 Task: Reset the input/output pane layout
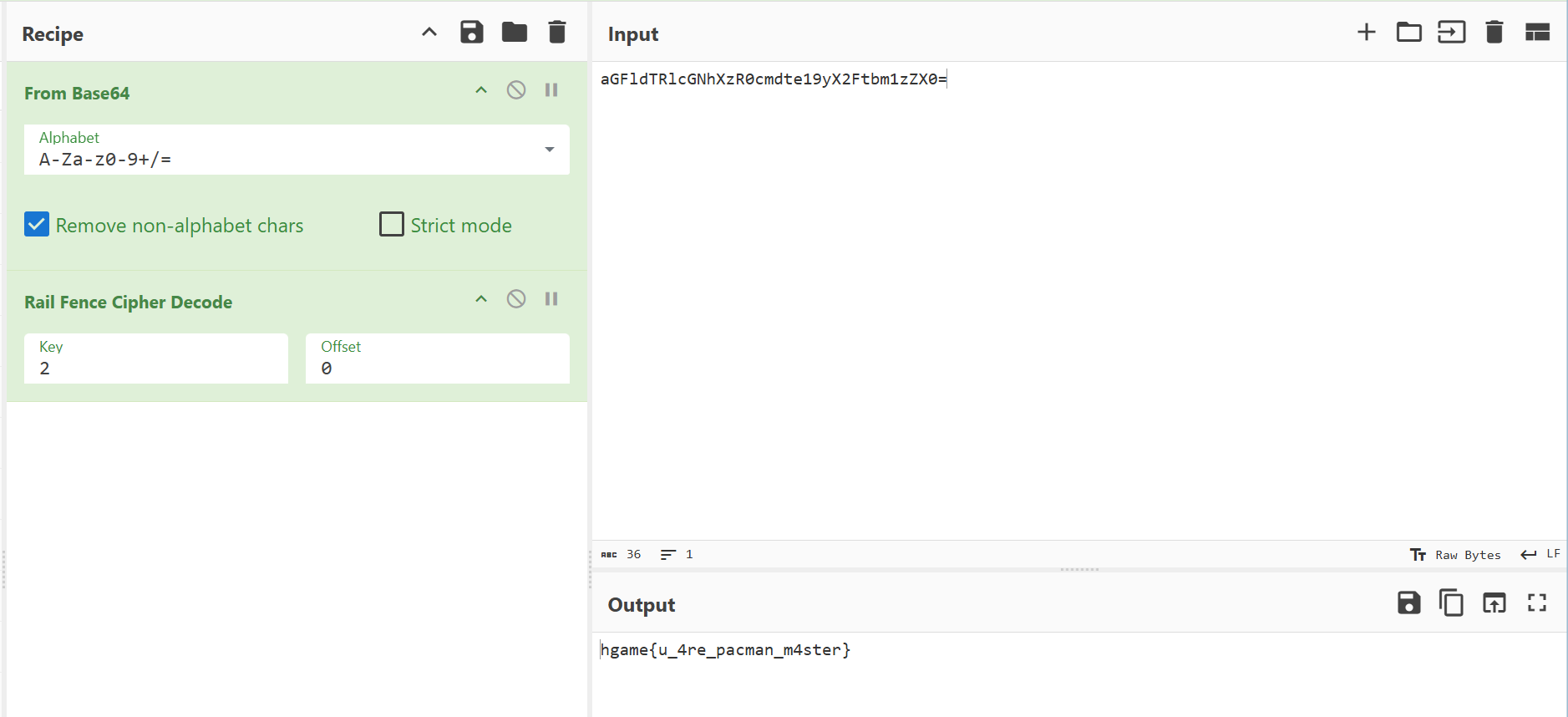tap(1537, 33)
